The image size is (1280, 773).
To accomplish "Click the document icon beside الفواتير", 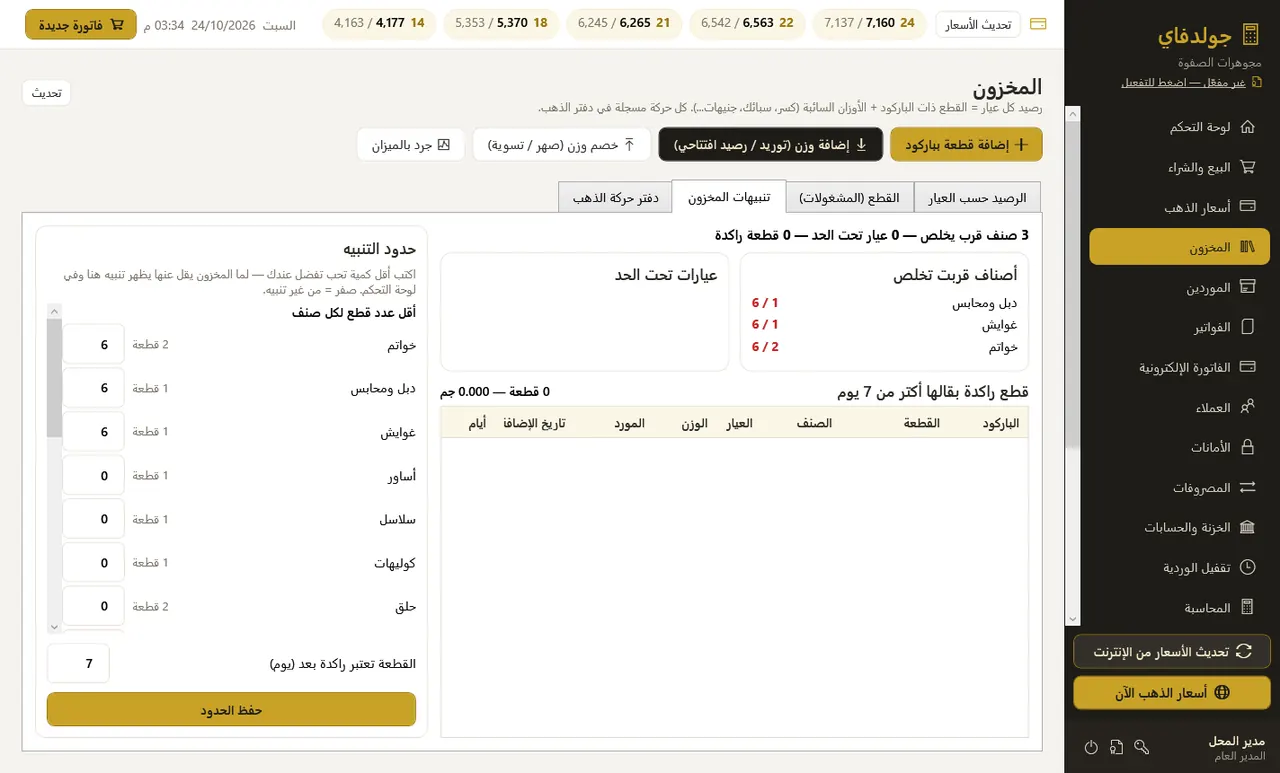I will [1247, 327].
